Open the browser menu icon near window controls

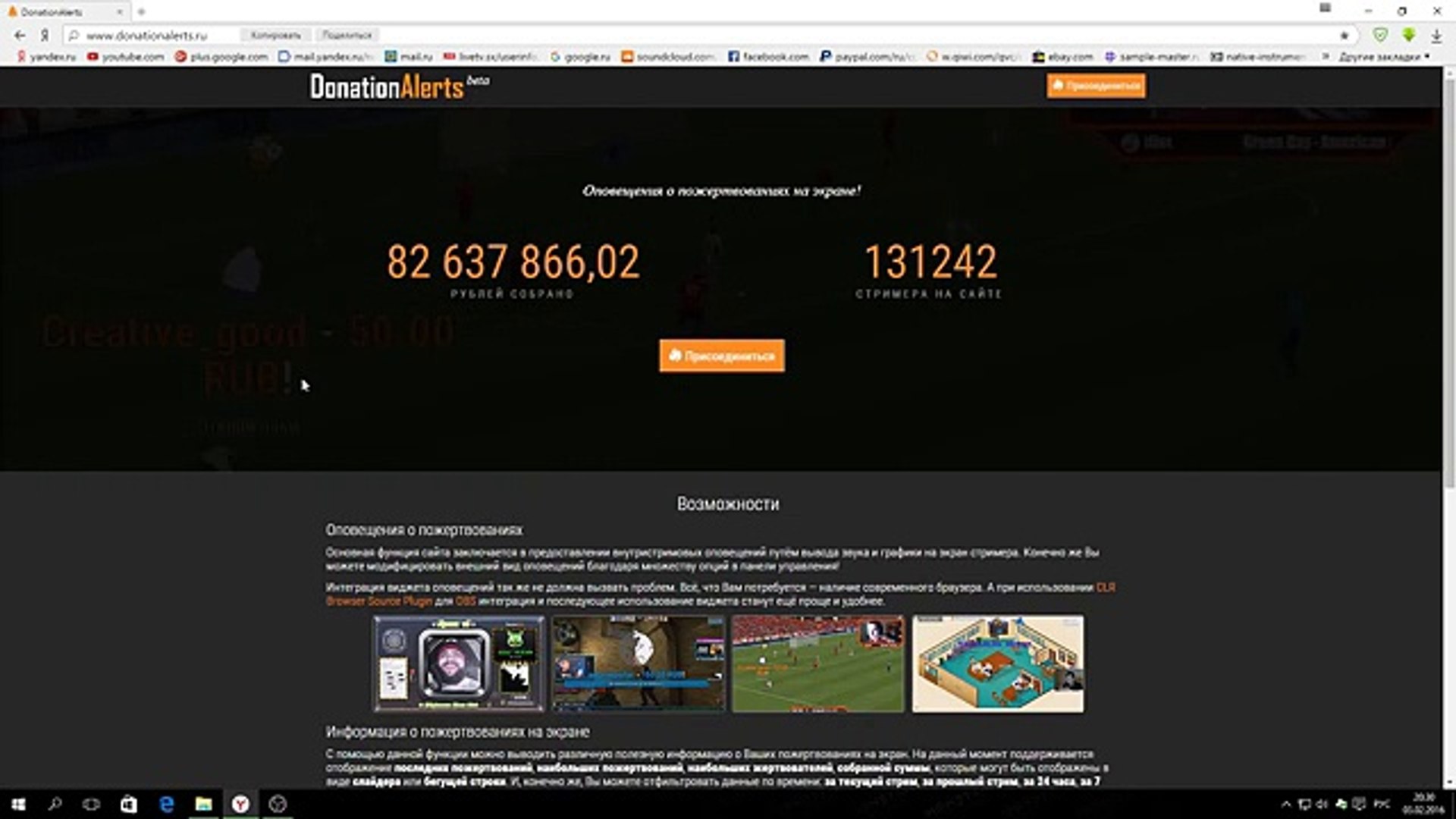pos(1325,8)
